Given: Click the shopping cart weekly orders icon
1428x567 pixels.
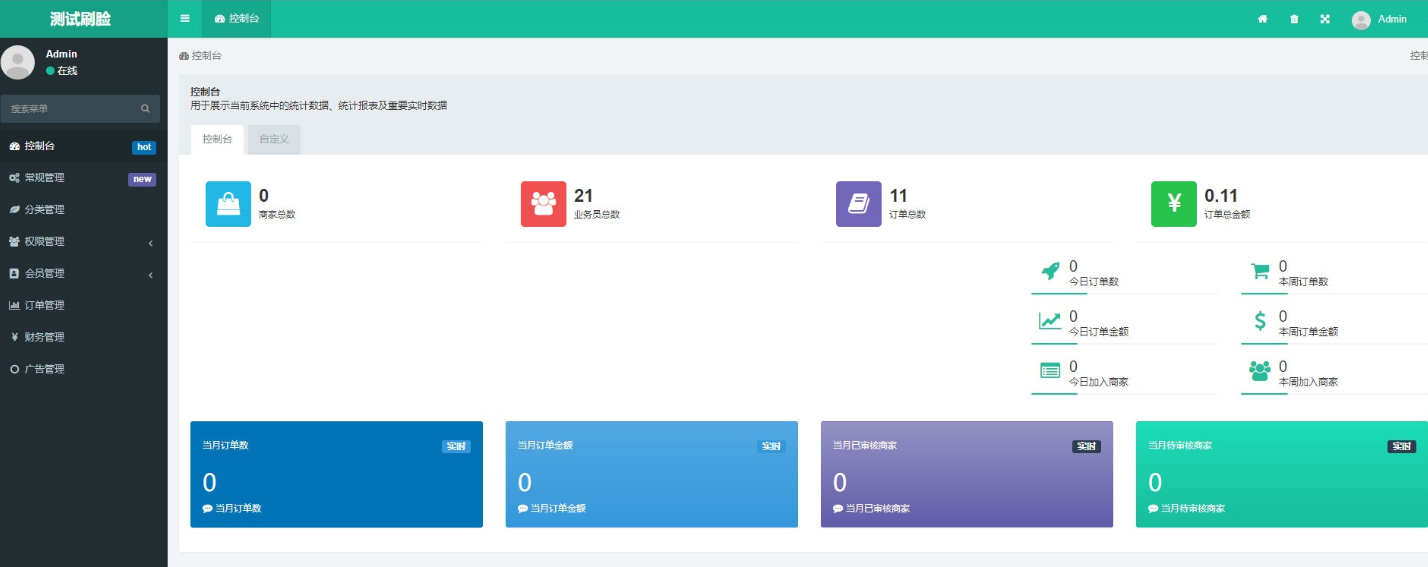Looking at the screenshot, I should pyautogui.click(x=1260, y=271).
